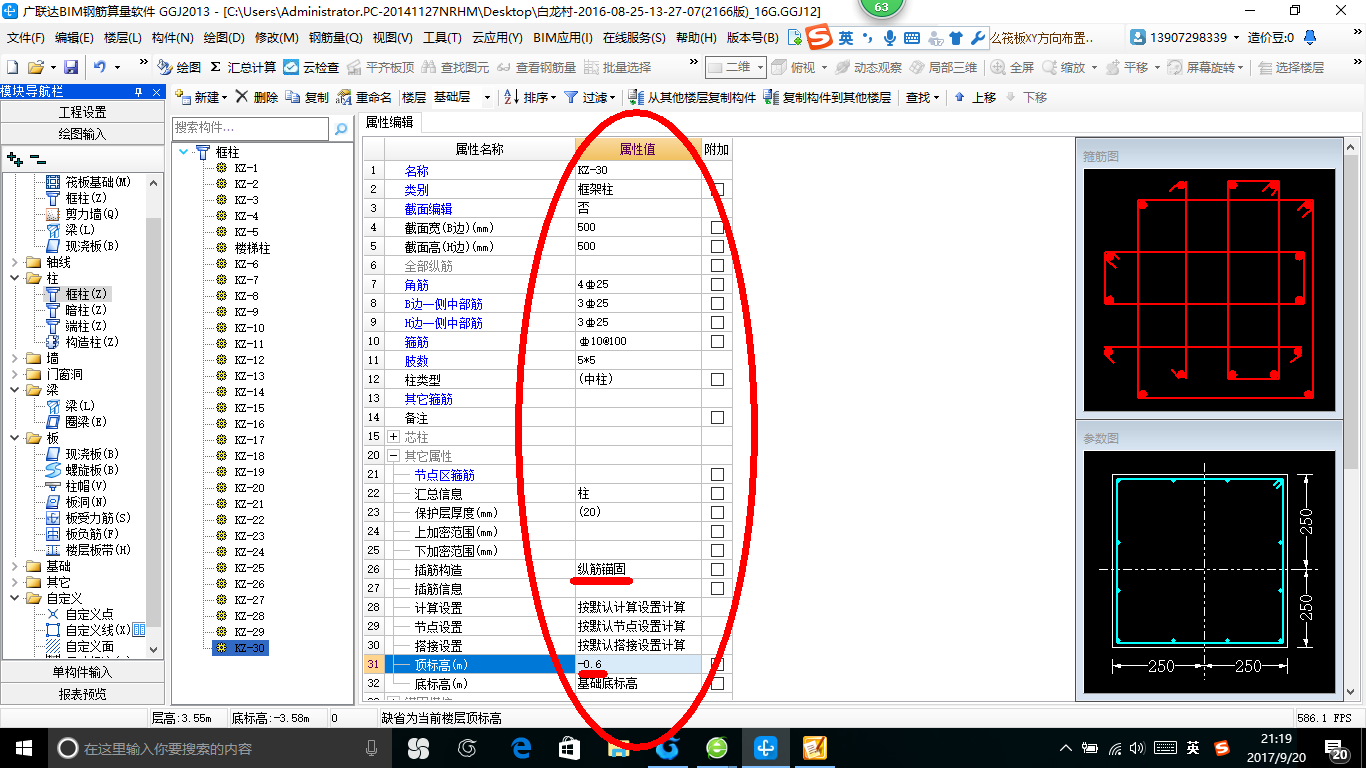
Task: Click 汇总计算 sum calculation button
Action: point(243,67)
